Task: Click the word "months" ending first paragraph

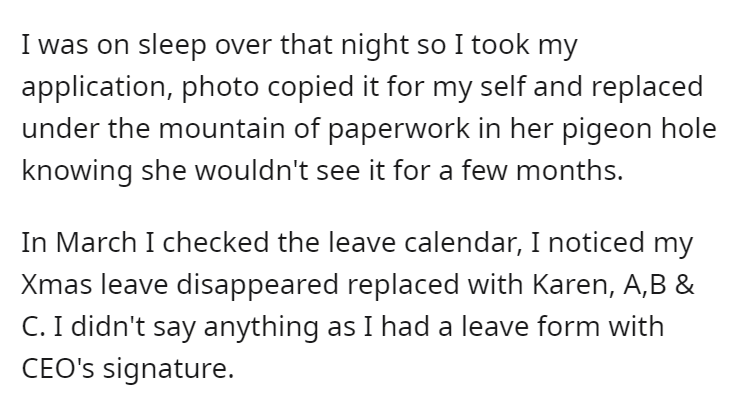Action: pyautogui.click(x=570, y=170)
